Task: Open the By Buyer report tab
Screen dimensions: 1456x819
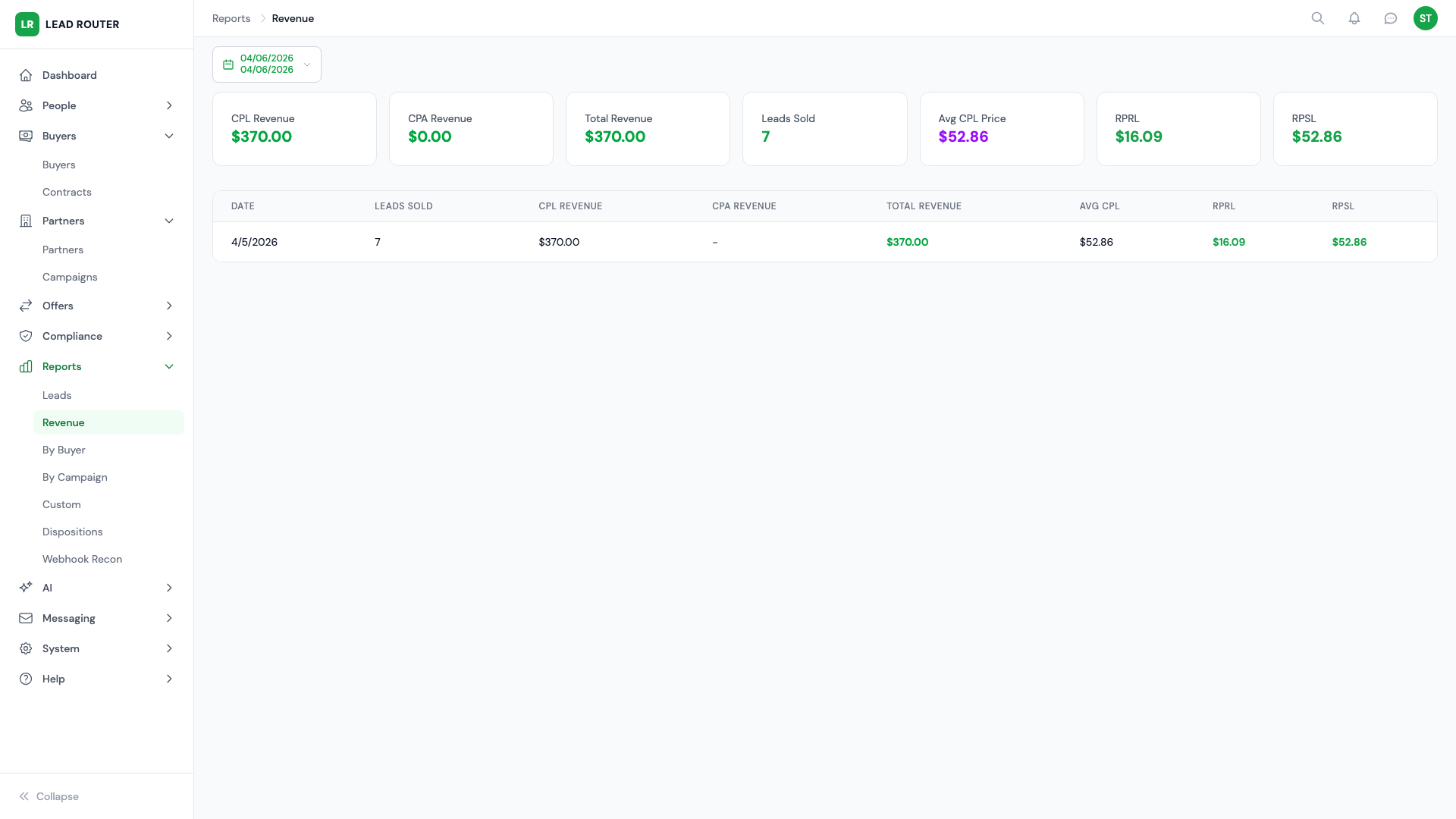Action: click(64, 450)
